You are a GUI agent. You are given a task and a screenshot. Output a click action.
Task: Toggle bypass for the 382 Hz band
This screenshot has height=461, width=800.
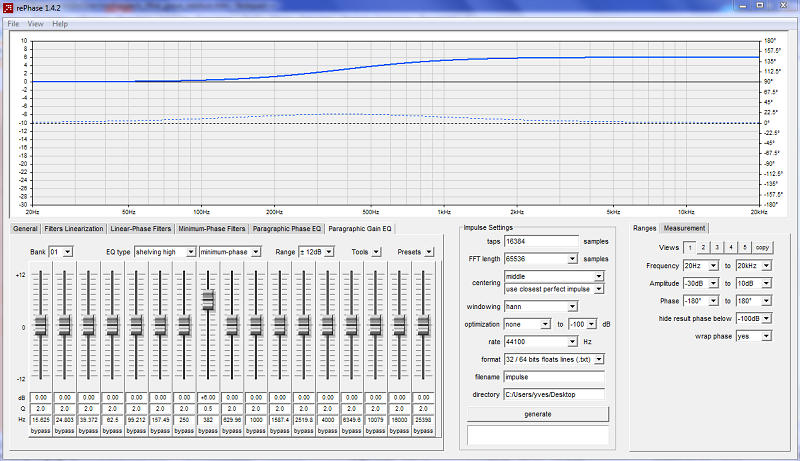[208, 431]
